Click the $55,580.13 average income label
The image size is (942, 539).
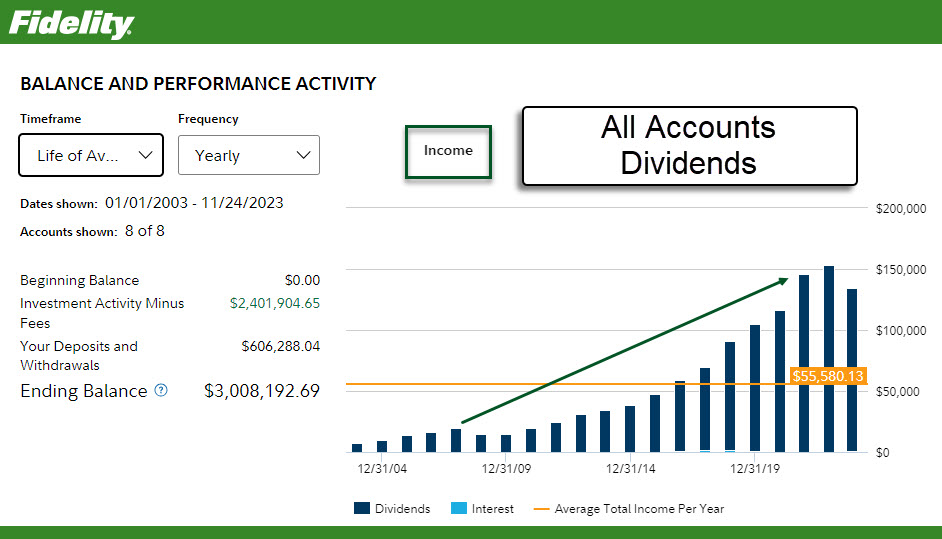(827, 376)
